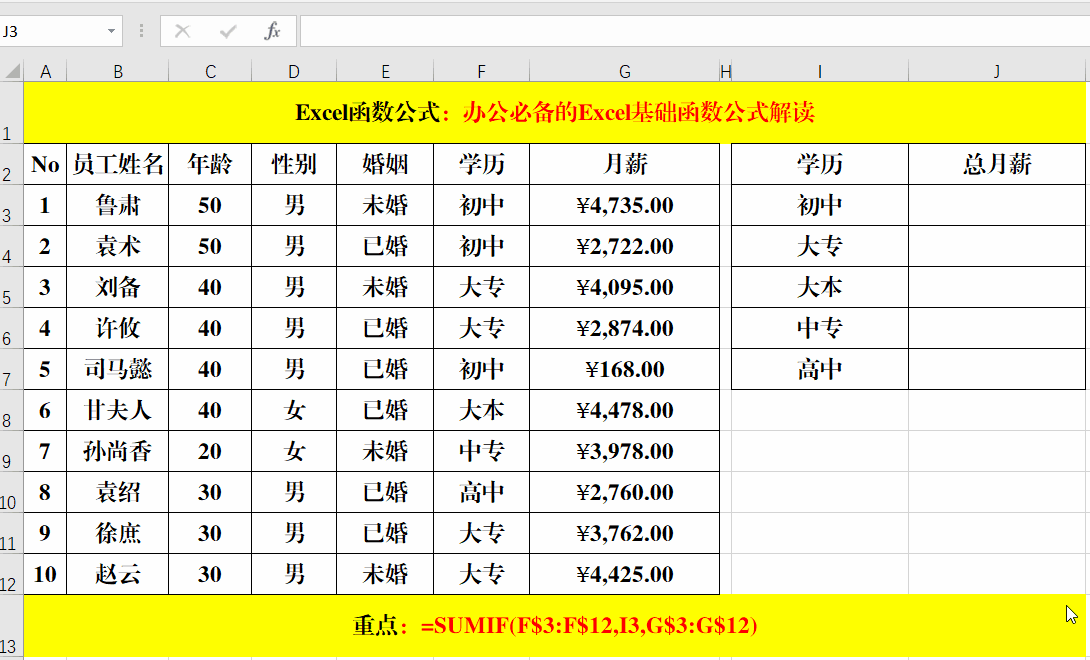Click the 总月薪 header cell
1090x660 pixels.
tap(997, 164)
